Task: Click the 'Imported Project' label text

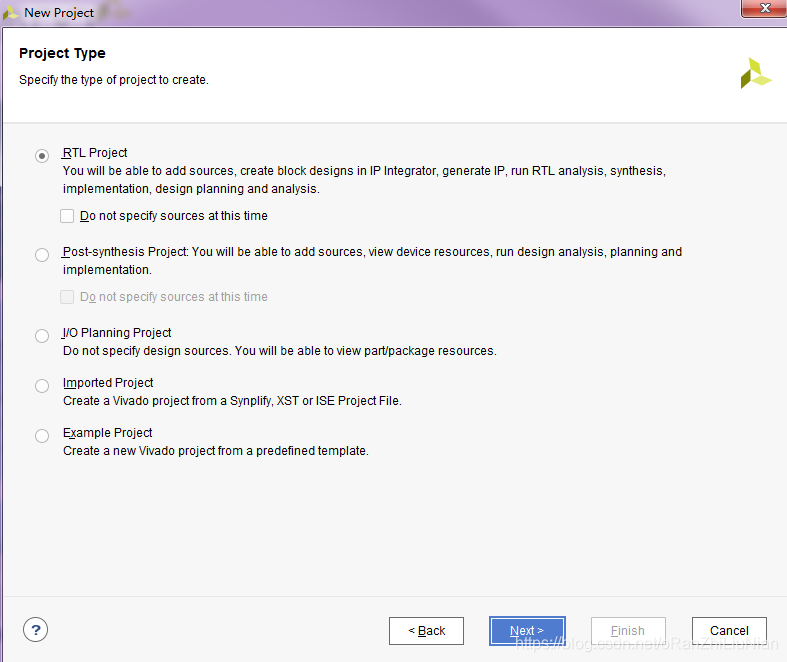Action: pos(108,383)
